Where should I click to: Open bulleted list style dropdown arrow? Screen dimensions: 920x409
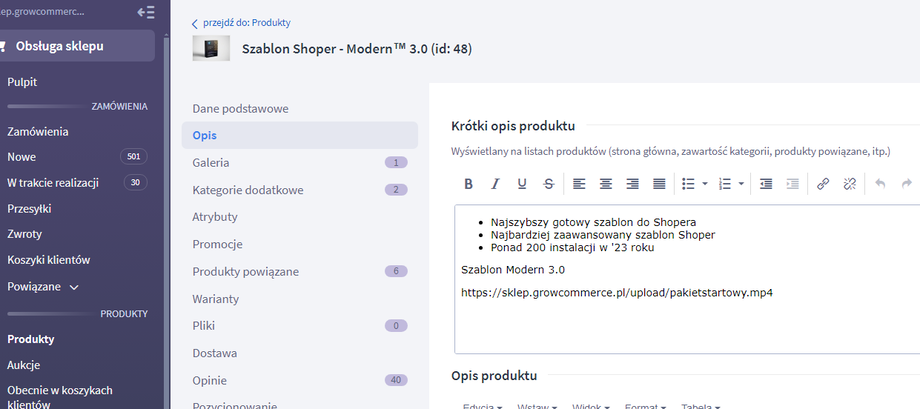(705, 184)
